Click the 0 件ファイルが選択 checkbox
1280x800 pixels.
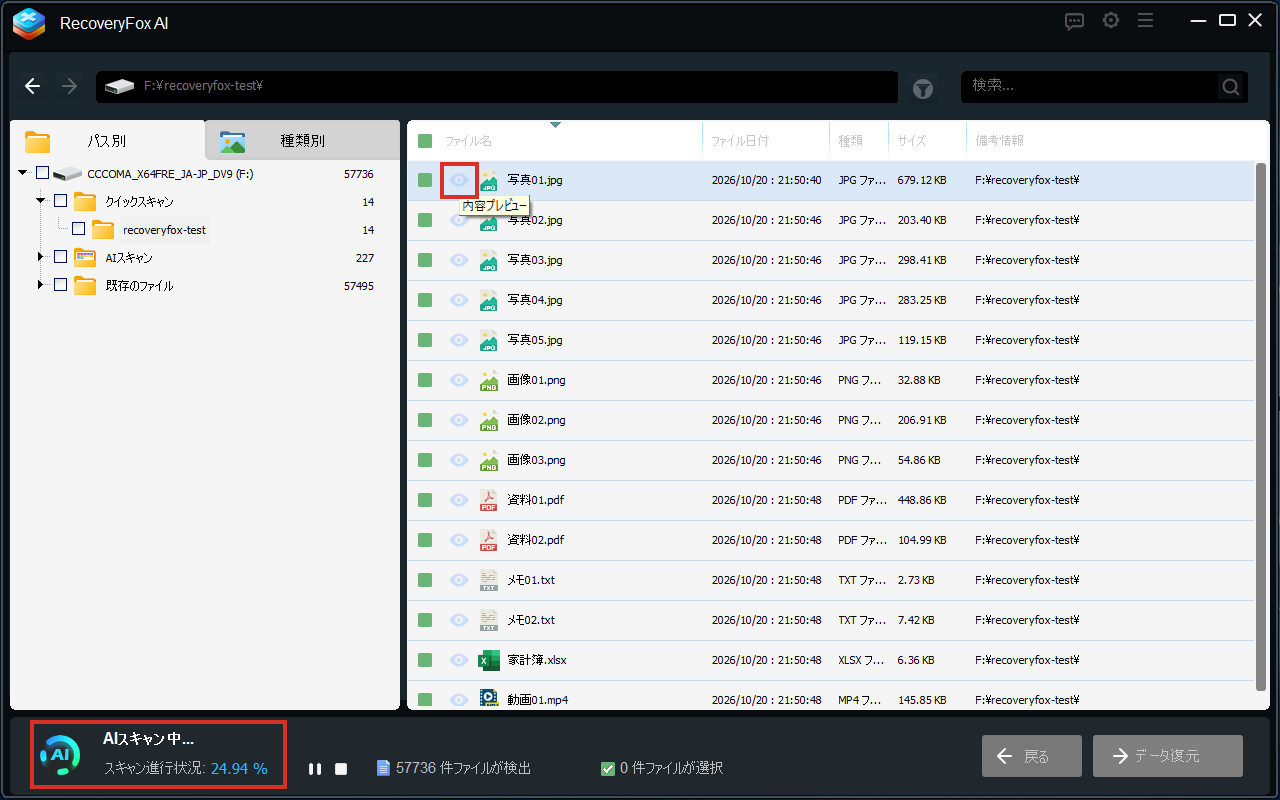click(608, 769)
